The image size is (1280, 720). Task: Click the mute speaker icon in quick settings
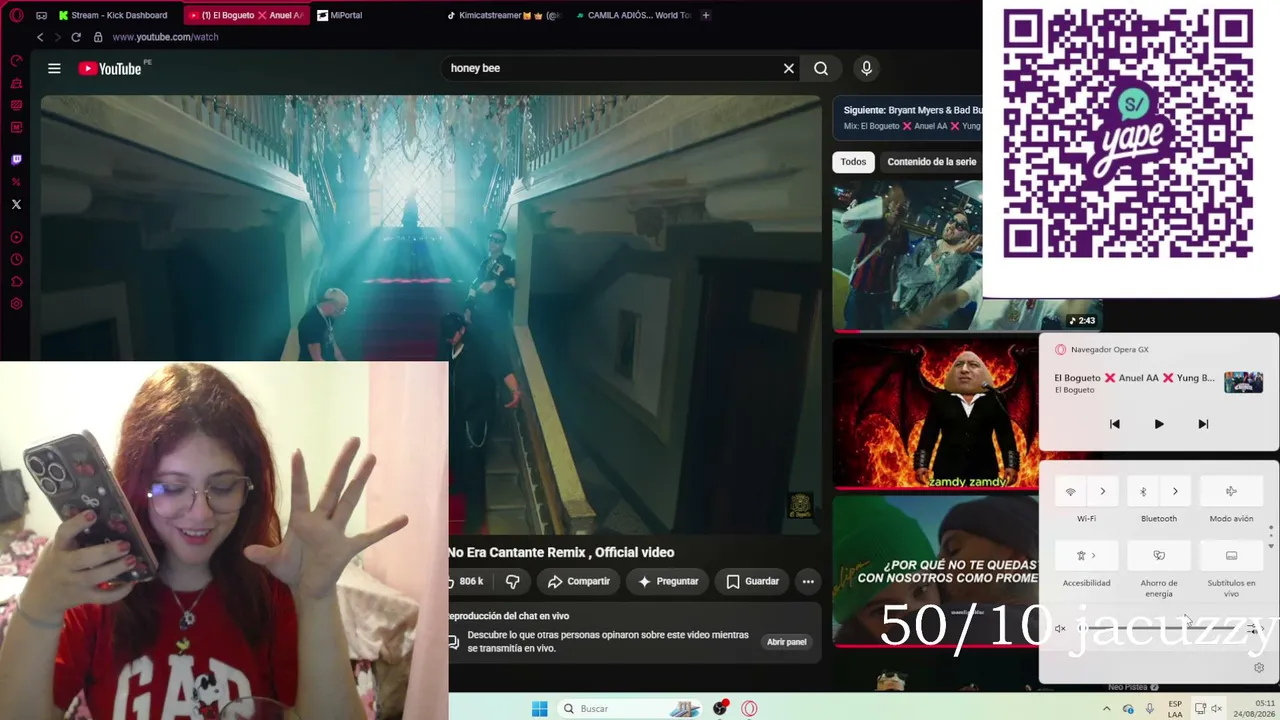point(1060,629)
